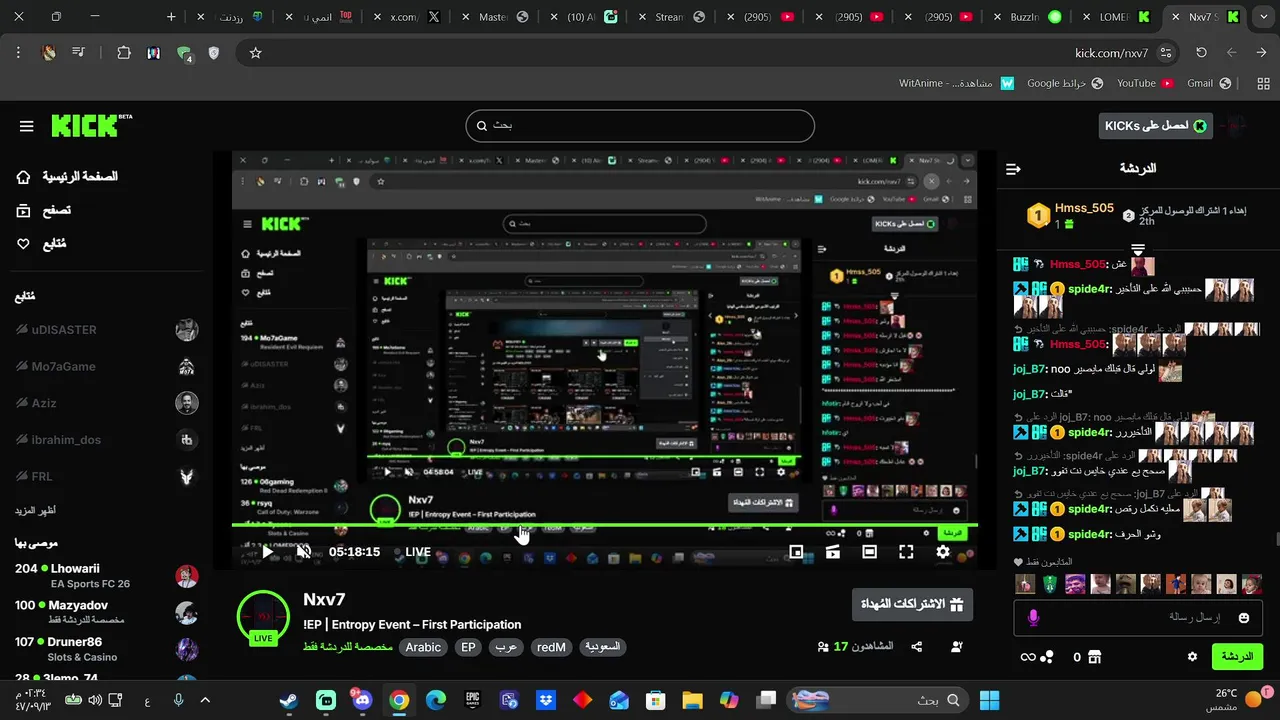Open the Chrome extensions puzzle icon
The width and height of the screenshot is (1280, 720).
[x=124, y=53]
